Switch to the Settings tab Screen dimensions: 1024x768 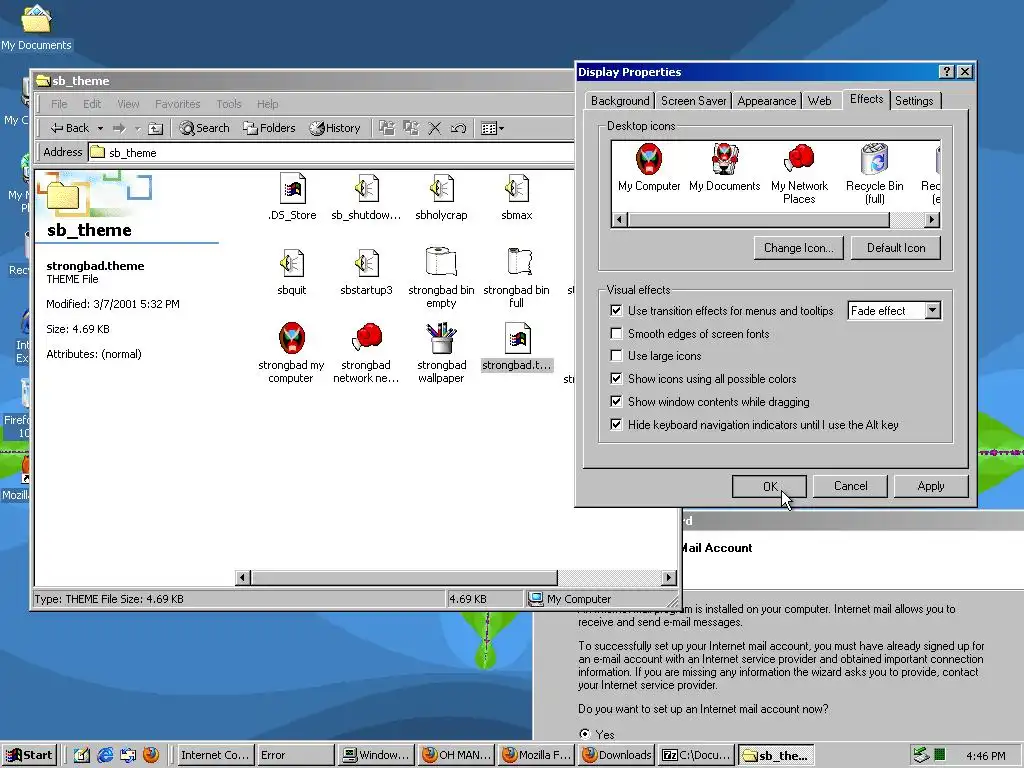coord(914,101)
